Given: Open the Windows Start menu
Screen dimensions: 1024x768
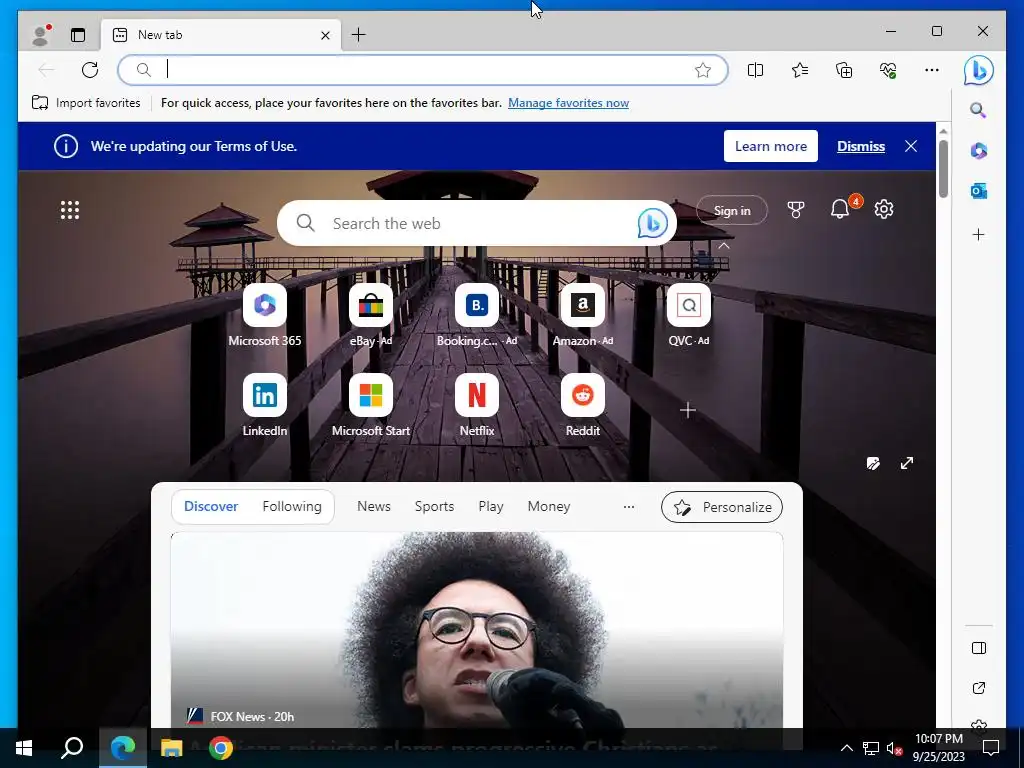Looking at the screenshot, I should 24,748.
